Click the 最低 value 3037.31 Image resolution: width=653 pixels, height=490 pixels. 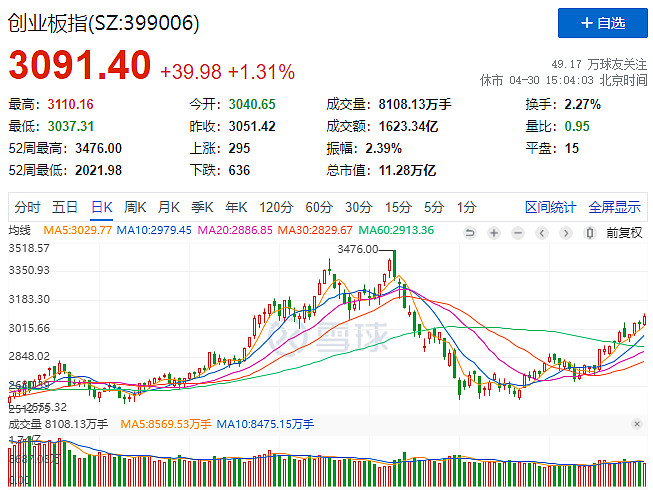70,126
